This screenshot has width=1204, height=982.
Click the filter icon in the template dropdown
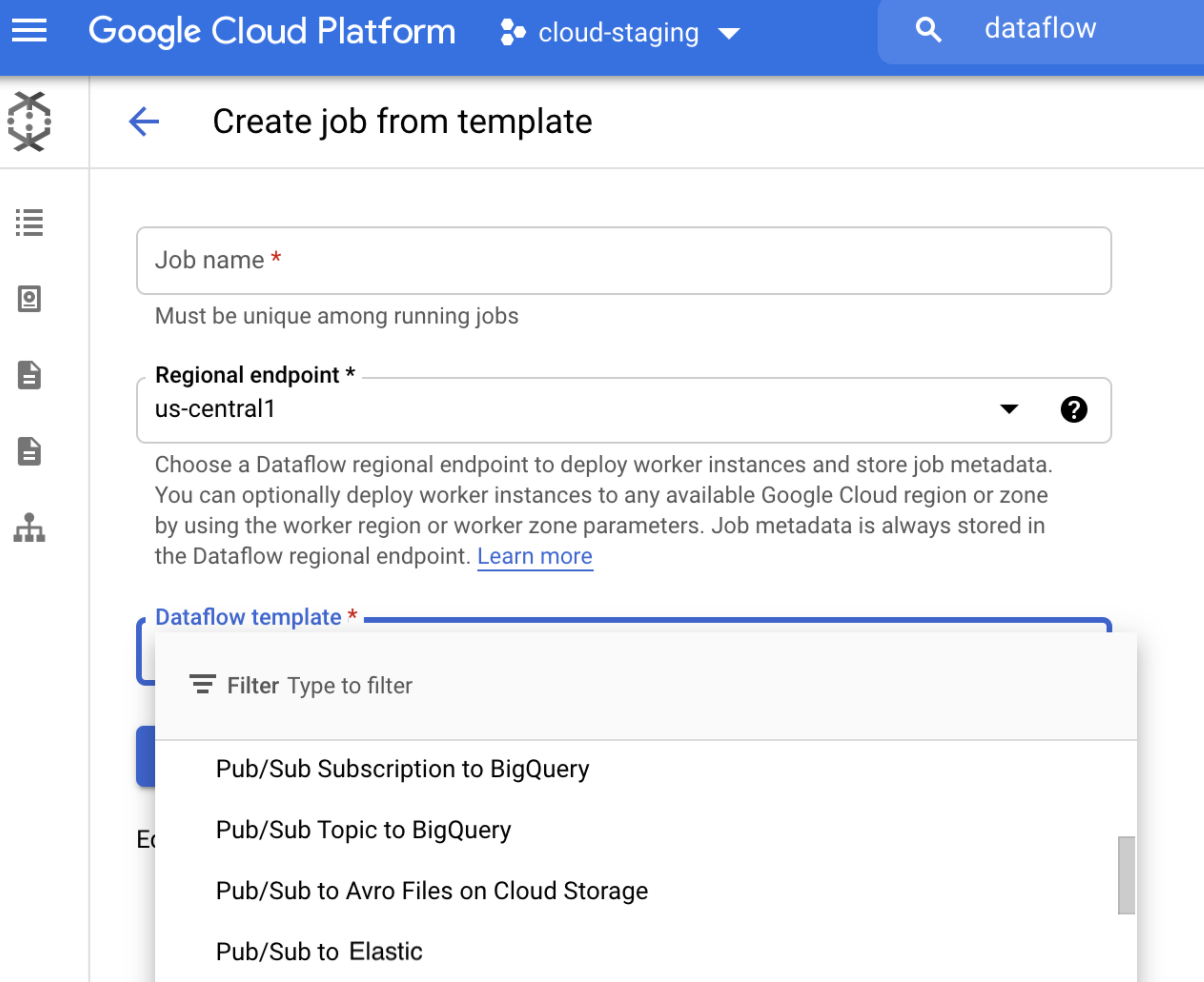[203, 684]
